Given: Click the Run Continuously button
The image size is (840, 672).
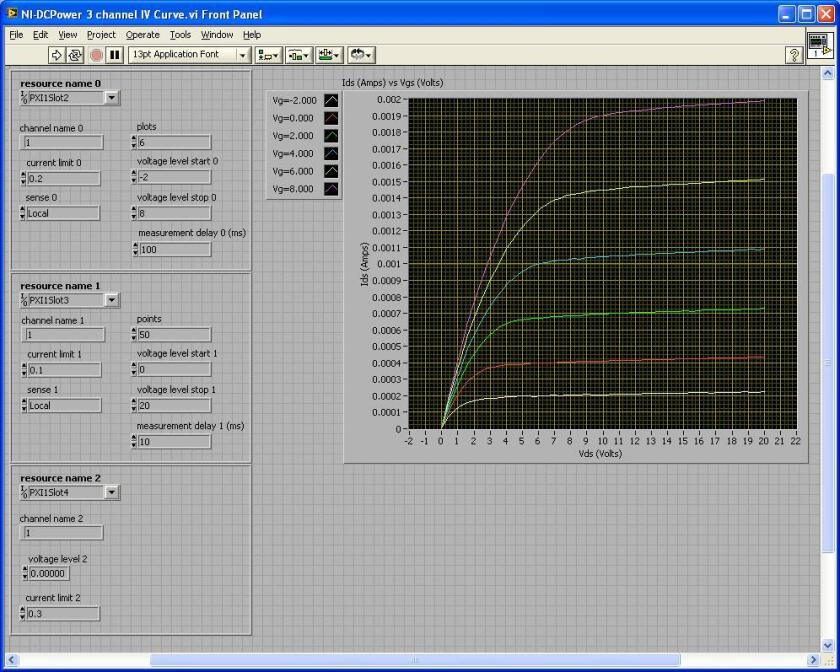Looking at the screenshot, I should pyautogui.click(x=76, y=55).
